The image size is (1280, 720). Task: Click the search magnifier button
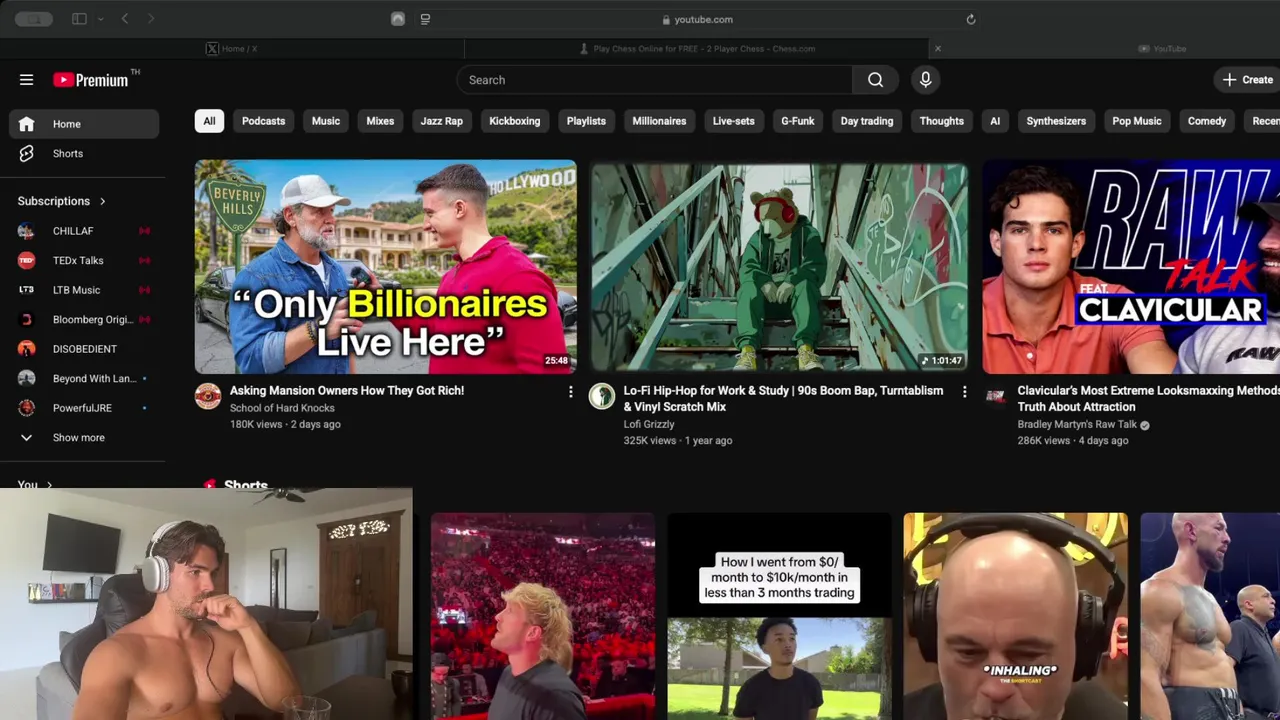pos(875,80)
